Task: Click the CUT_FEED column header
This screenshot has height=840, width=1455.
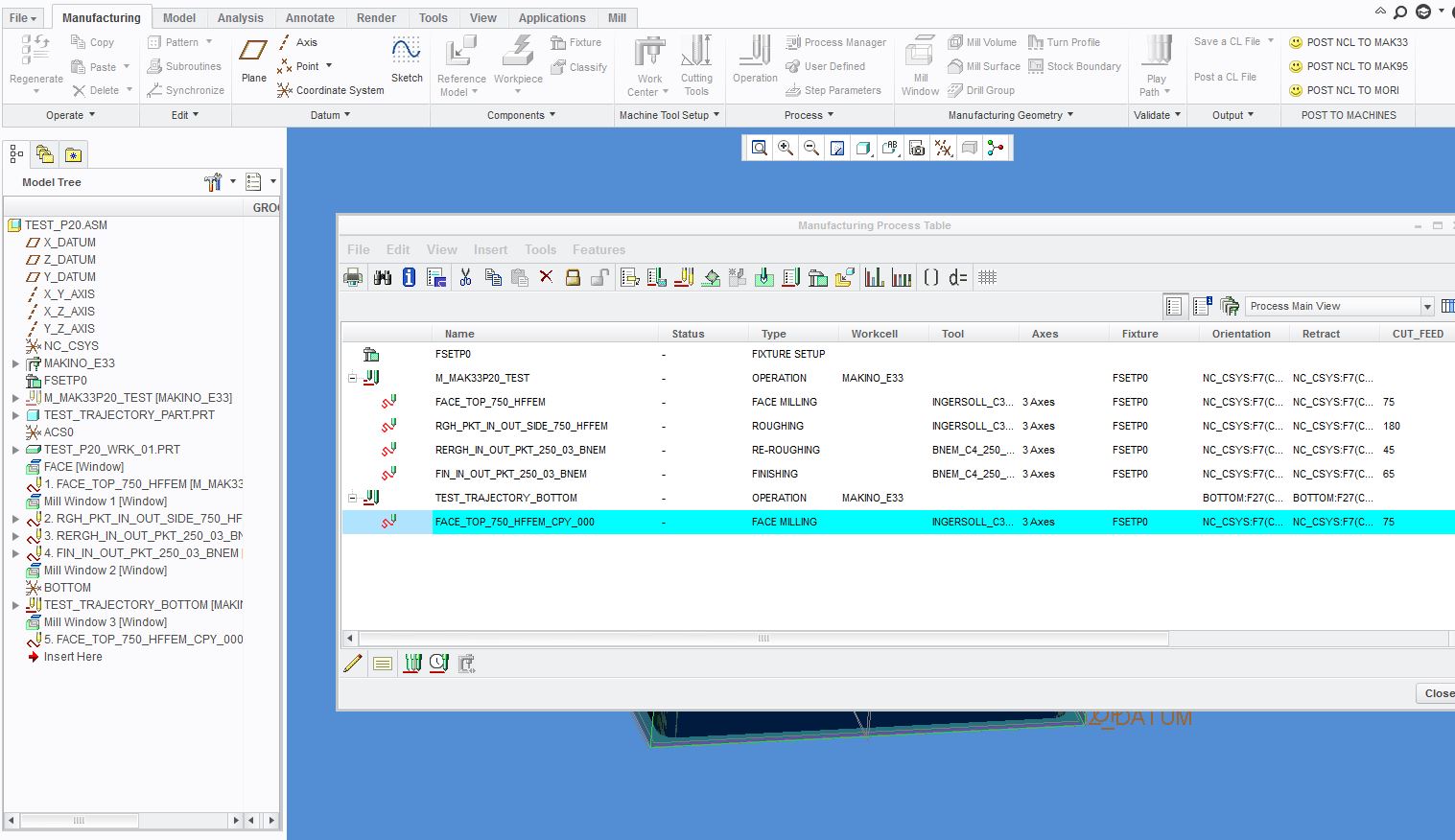Action: point(1418,334)
